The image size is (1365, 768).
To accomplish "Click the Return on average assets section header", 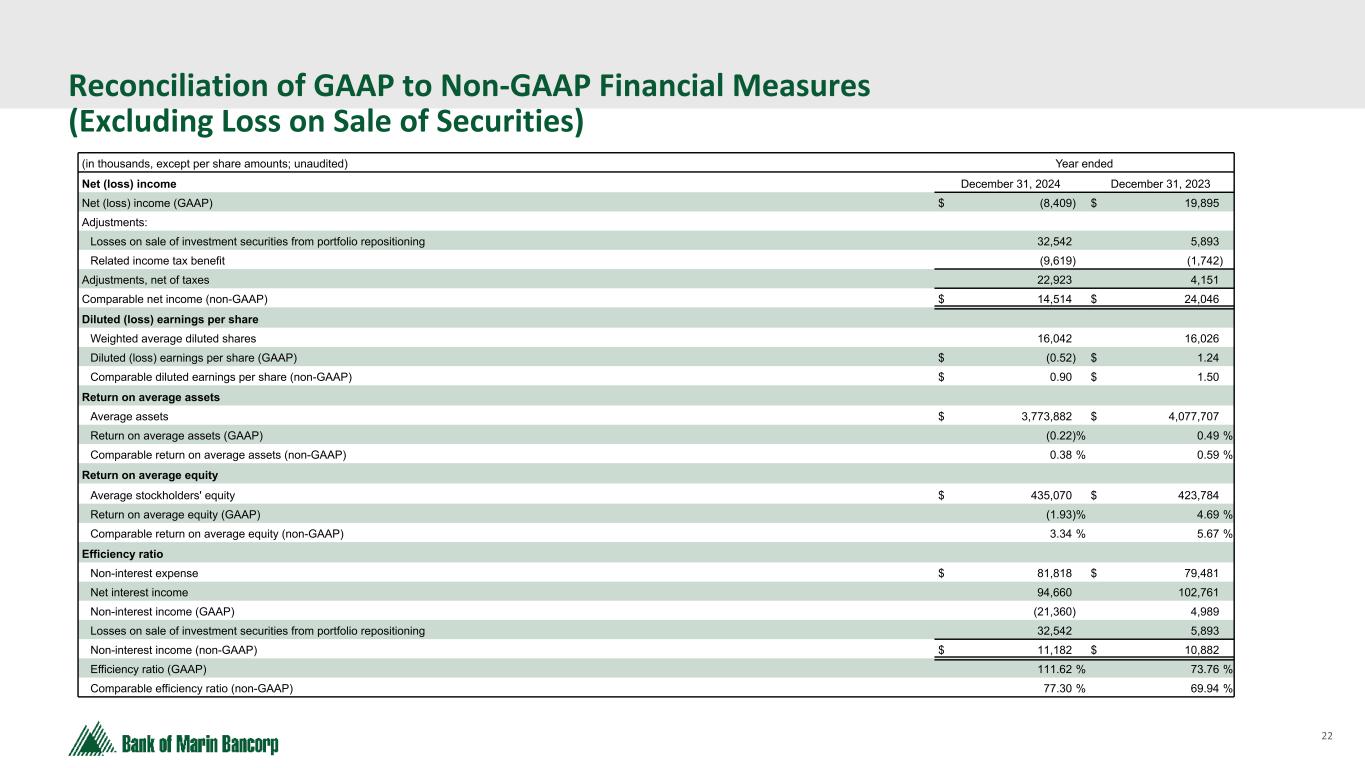I will 150,397.
